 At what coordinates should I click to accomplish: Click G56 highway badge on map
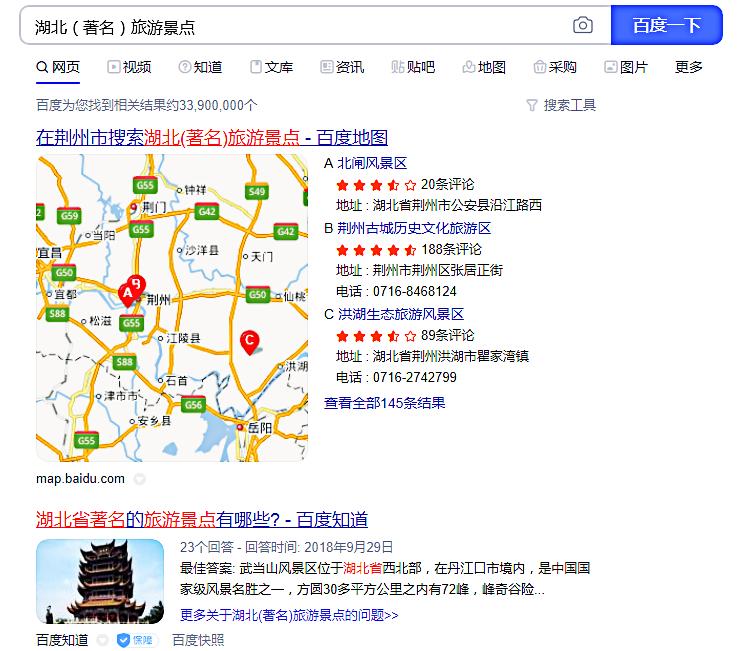193,404
